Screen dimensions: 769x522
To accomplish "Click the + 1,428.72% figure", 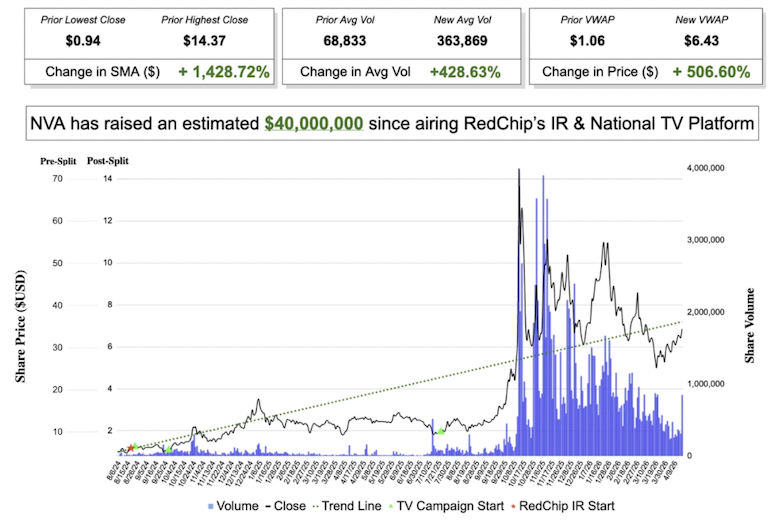I will [x=224, y=72].
